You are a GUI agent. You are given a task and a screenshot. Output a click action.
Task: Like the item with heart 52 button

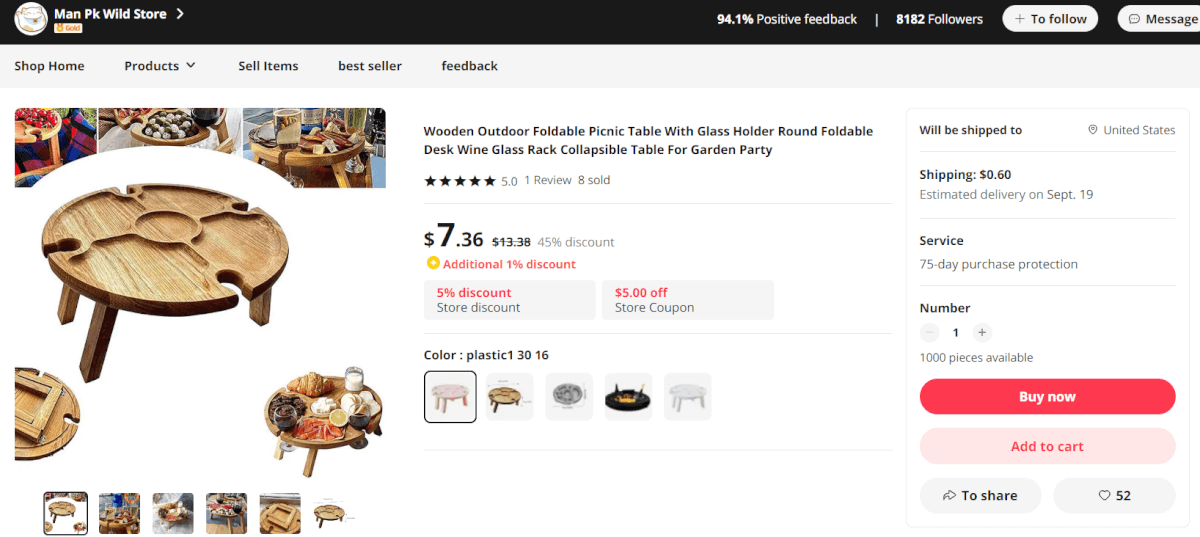pyautogui.click(x=1114, y=496)
